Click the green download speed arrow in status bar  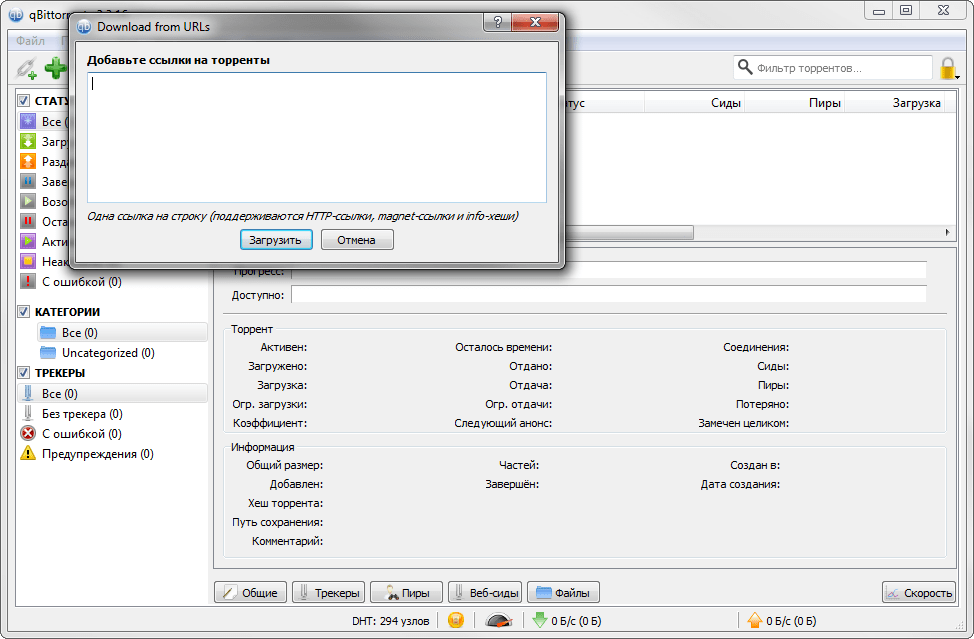tap(540, 620)
